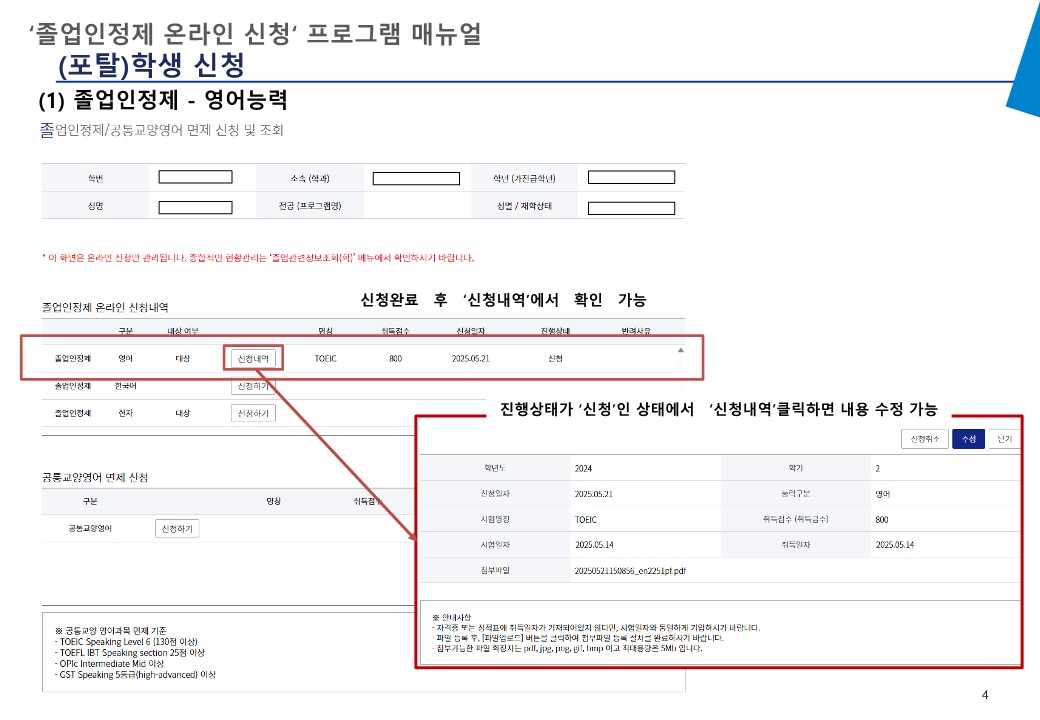Click the 공통교양영어 row label
The image size is (1040, 720).
click(x=90, y=528)
